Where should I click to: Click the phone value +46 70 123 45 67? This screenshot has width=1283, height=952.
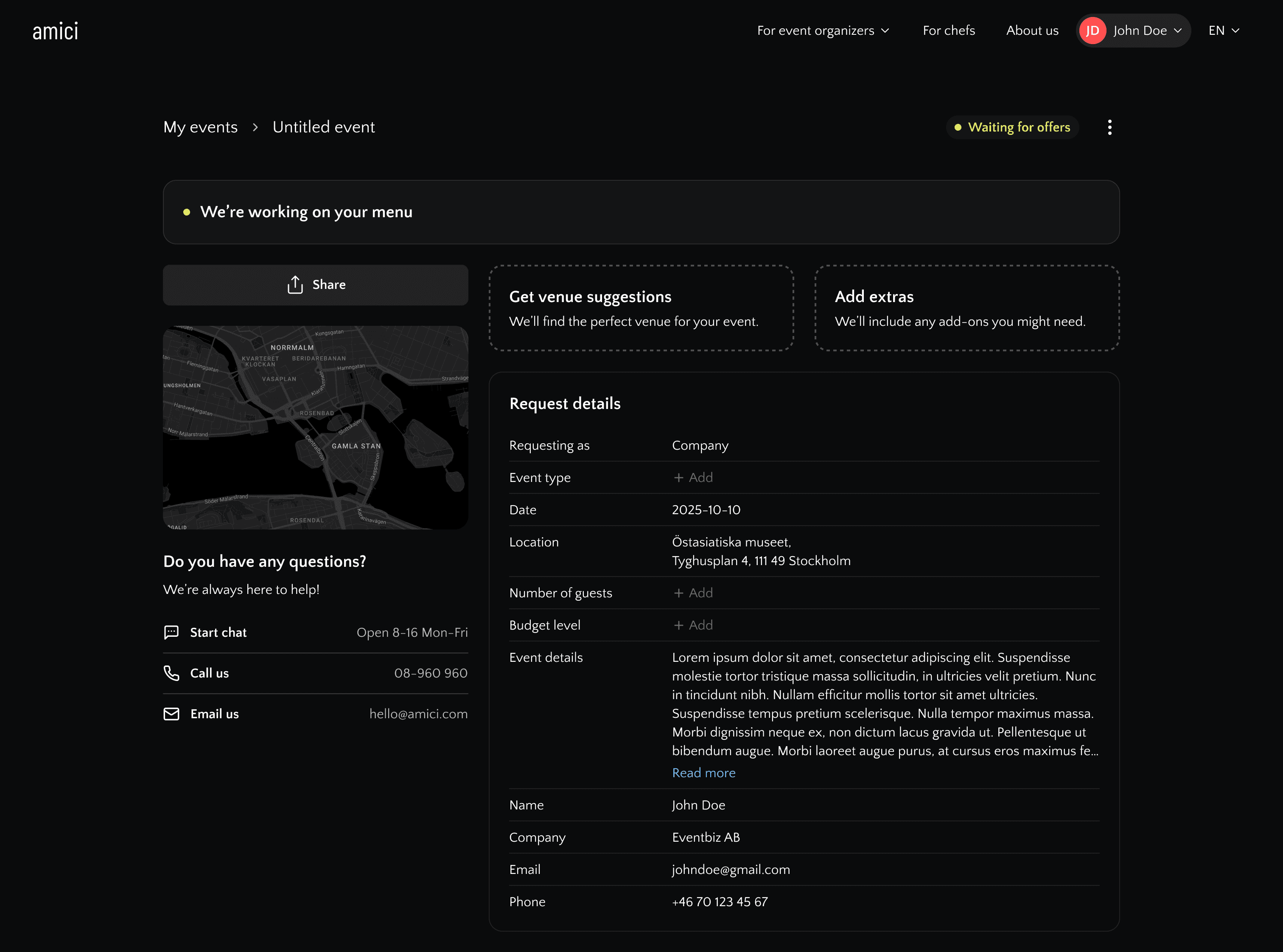tap(719, 902)
